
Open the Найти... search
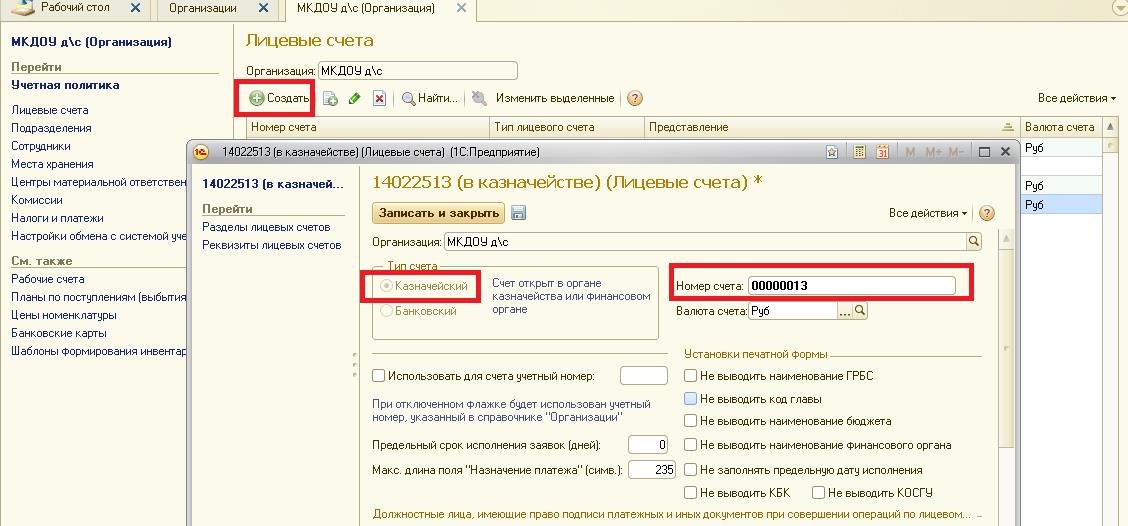tap(429, 99)
